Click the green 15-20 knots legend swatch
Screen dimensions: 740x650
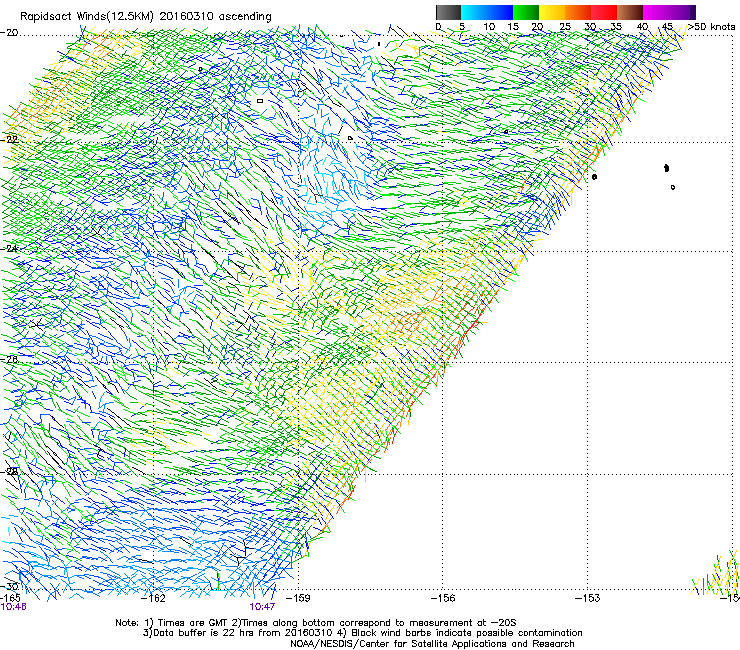coord(526,12)
